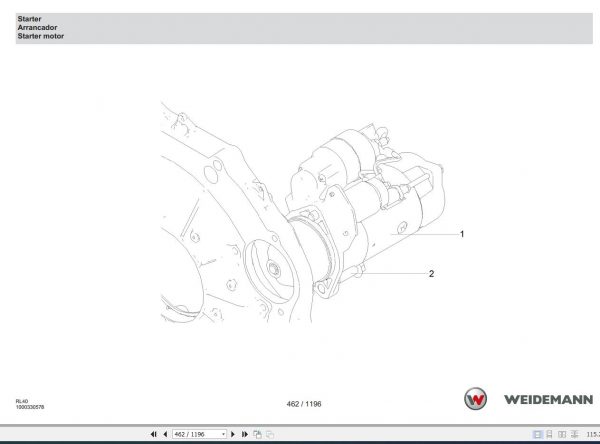Click the go-to-previous-view icon in toolbar
The image size is (600, 444).
258,434
